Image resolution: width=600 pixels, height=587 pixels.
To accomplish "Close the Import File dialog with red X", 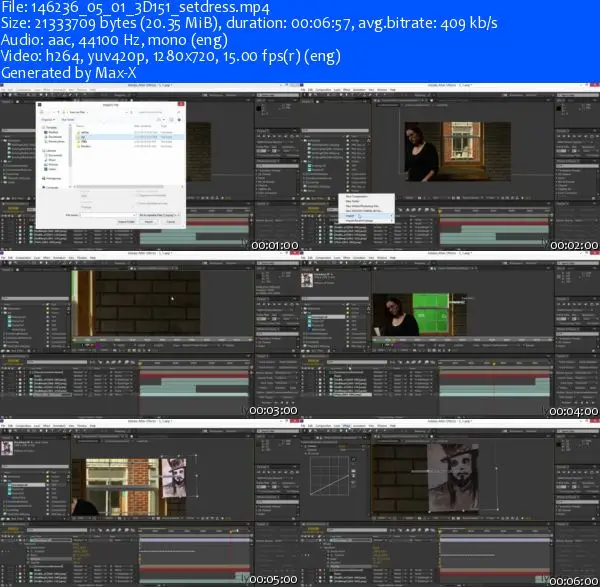I will (181, 104).
